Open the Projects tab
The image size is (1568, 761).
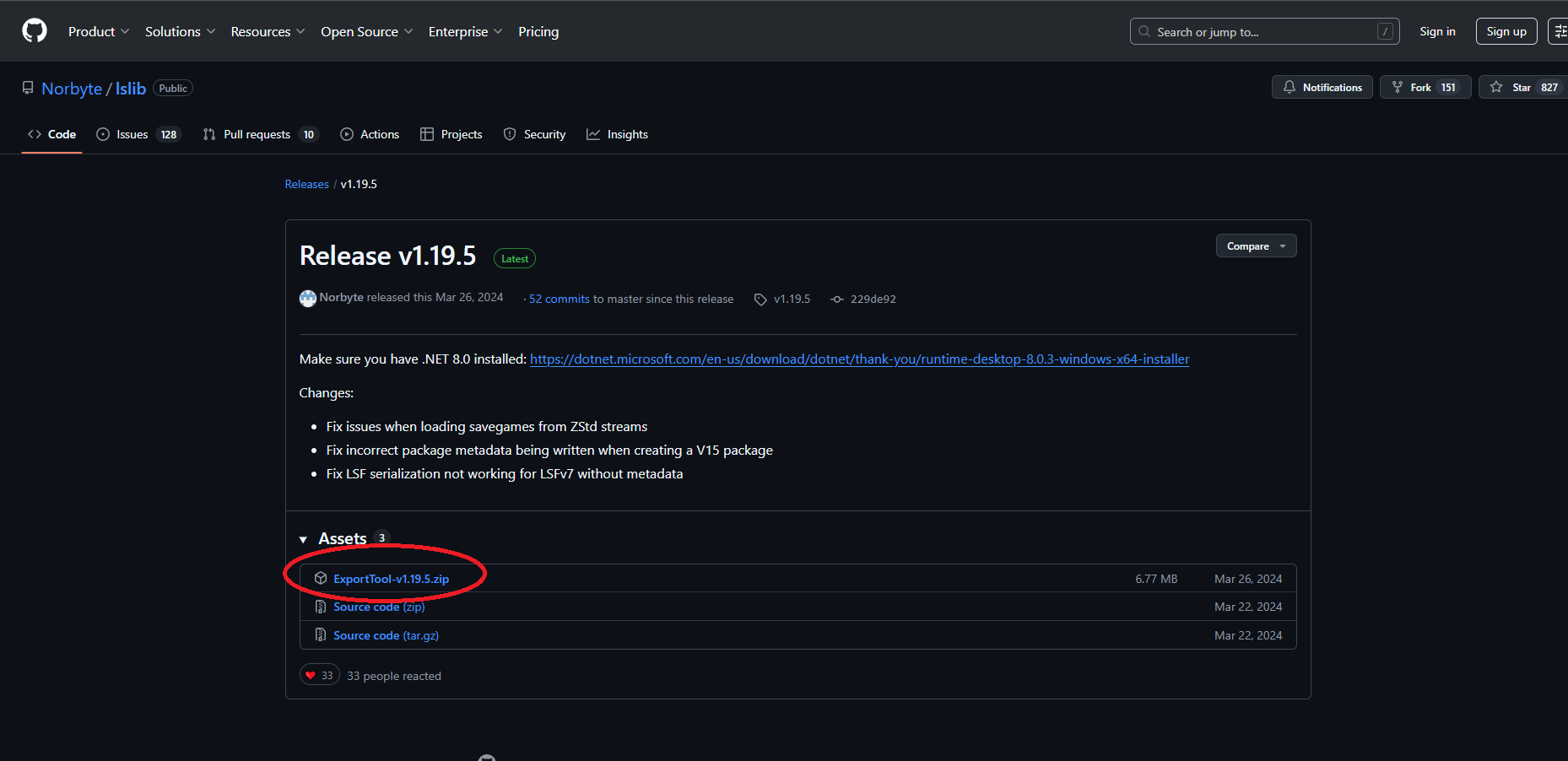(x=451, y=134)
